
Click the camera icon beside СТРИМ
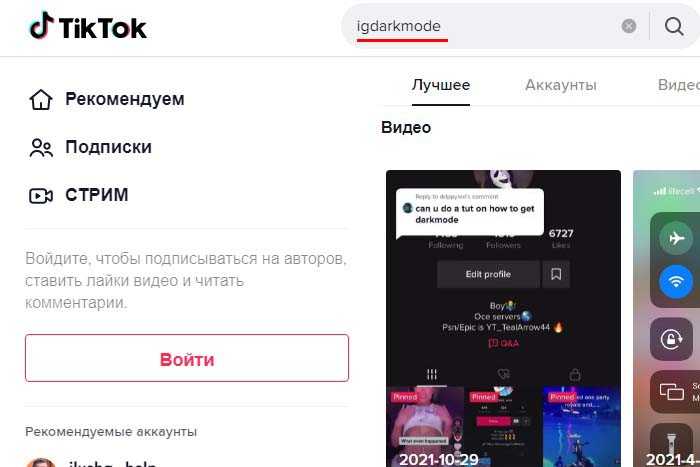[x=41, y=195]
